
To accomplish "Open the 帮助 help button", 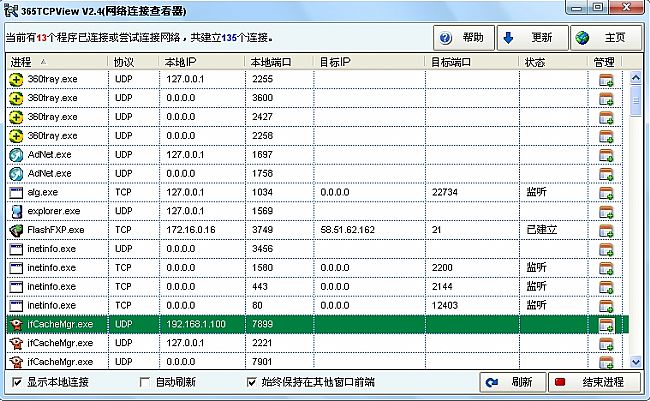I will 463,38.
